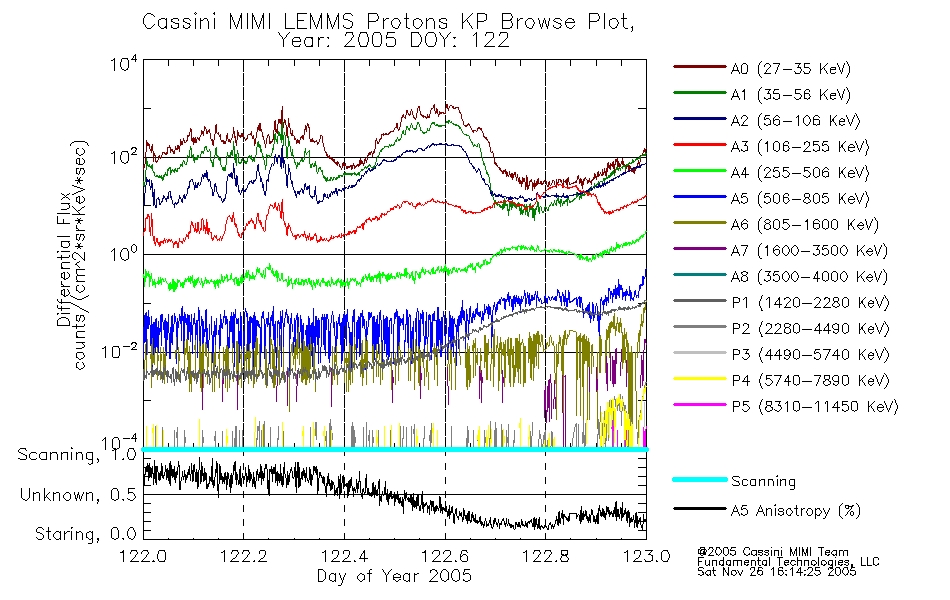This screenshot has height=600, width=950.
Task: Click the P1 (1420-2280 KeV) legend label
Action: (810, 302)
